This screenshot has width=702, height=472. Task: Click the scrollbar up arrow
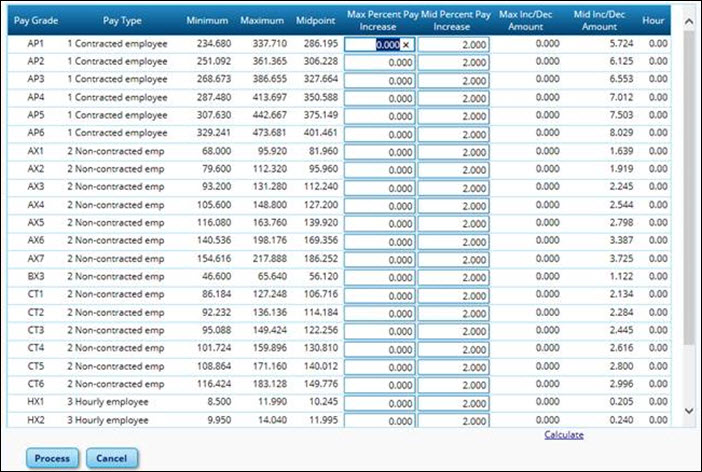[x=689, y=22]
